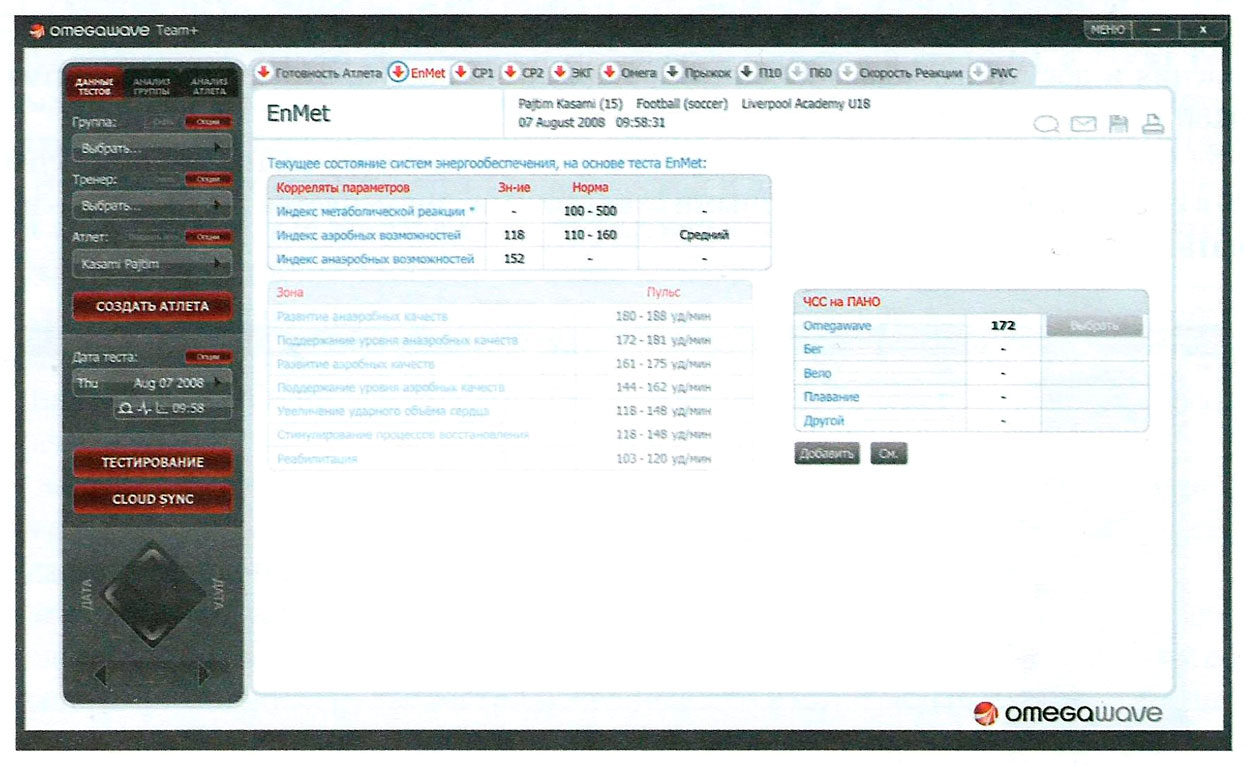1245x766 pixels.
Task: Click the save diskette icon
Action: [1118, 124]
